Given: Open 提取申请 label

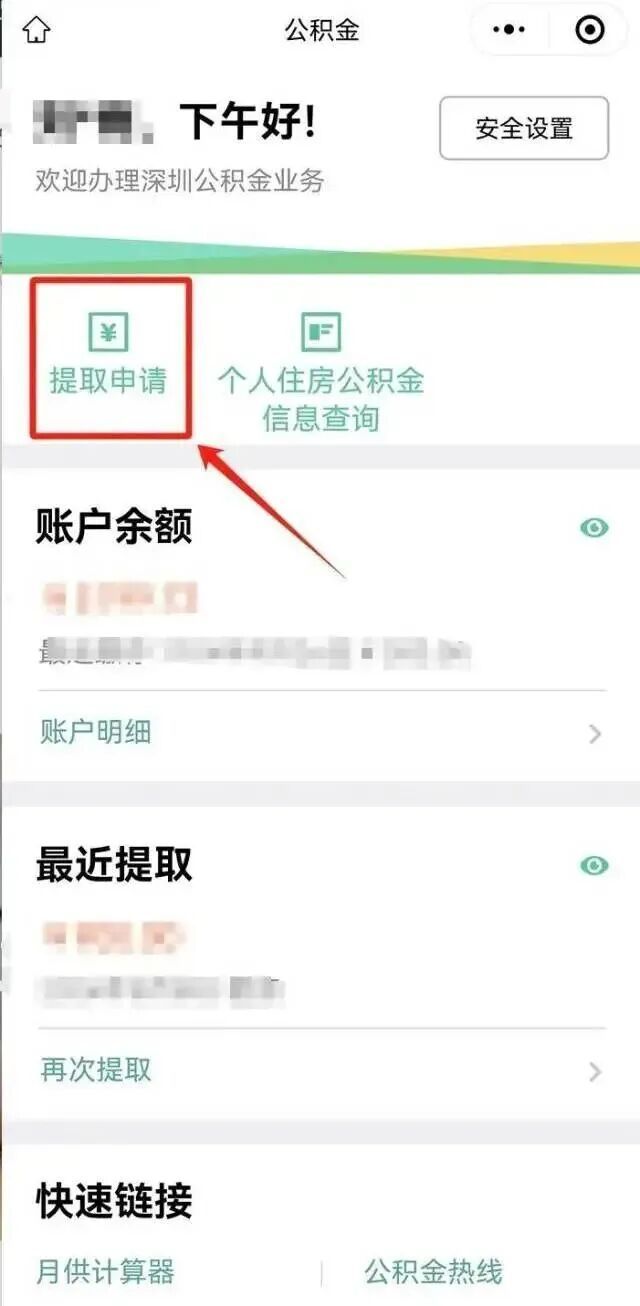Looking at the screenshot, I should (108, 381).
